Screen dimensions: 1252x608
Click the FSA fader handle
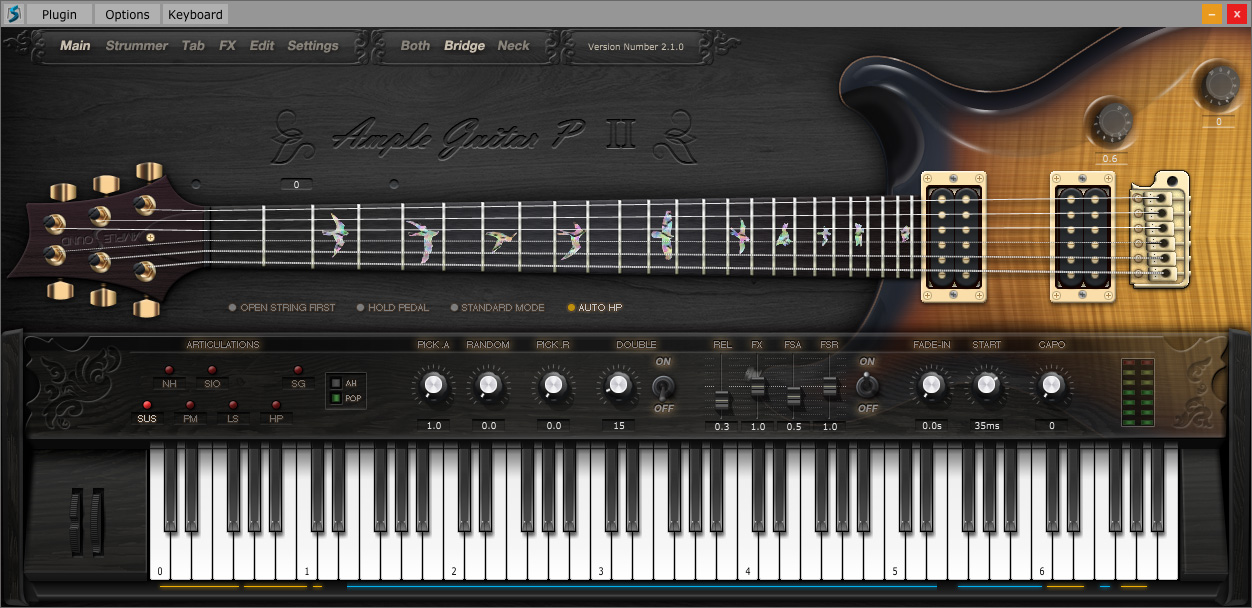click(x=793, y=397)
